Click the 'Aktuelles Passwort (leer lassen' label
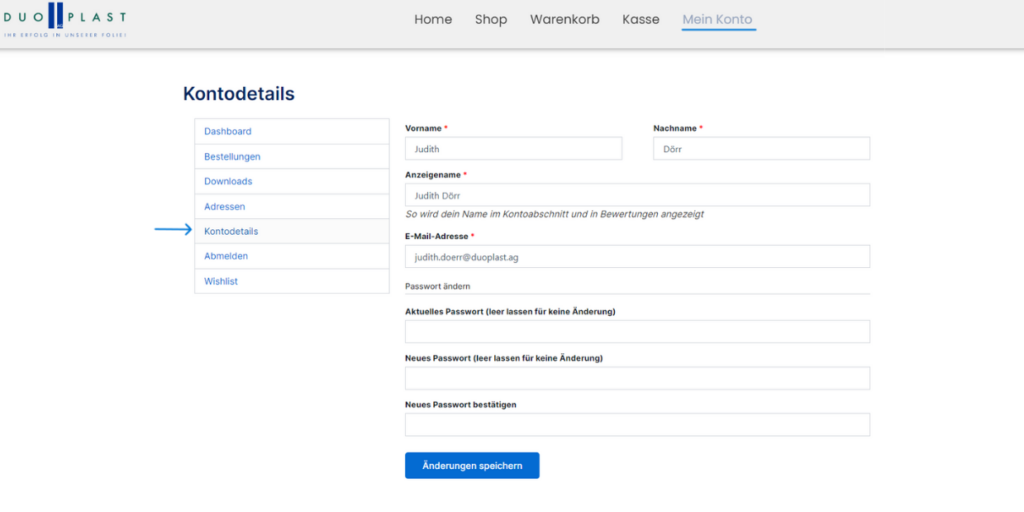Screen dimensions: 1024x512 click(x=510, y=312)
